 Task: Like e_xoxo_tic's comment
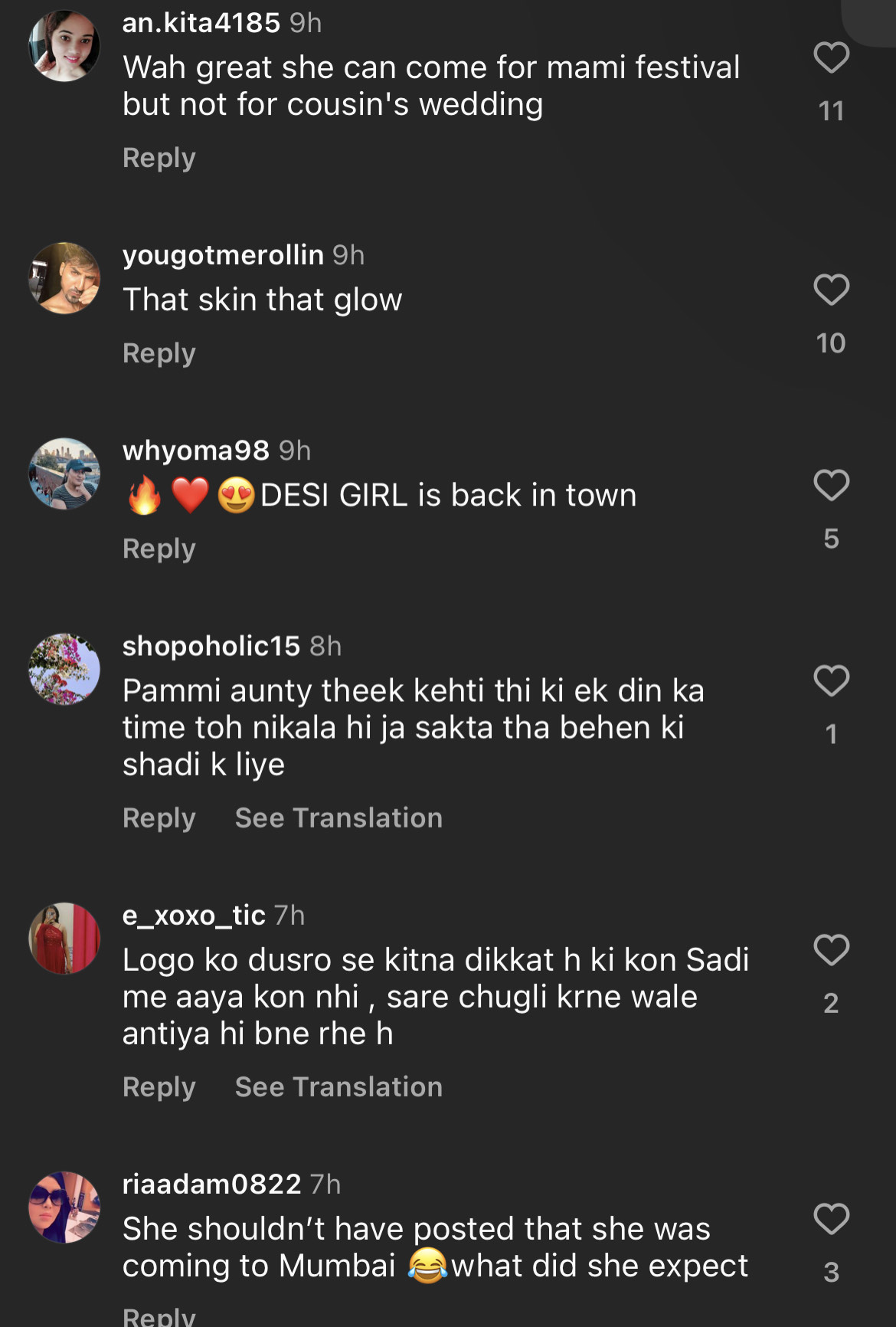[831, 950]
